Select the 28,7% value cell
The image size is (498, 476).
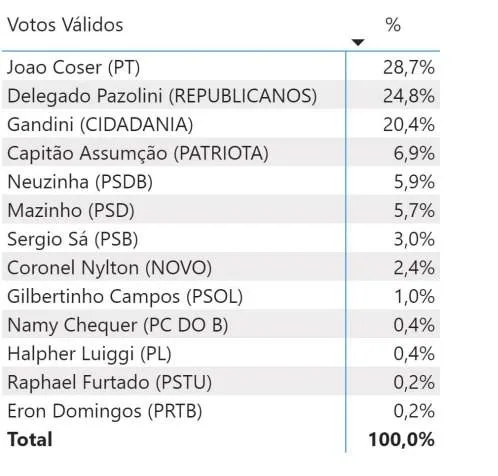pos(409,67)
